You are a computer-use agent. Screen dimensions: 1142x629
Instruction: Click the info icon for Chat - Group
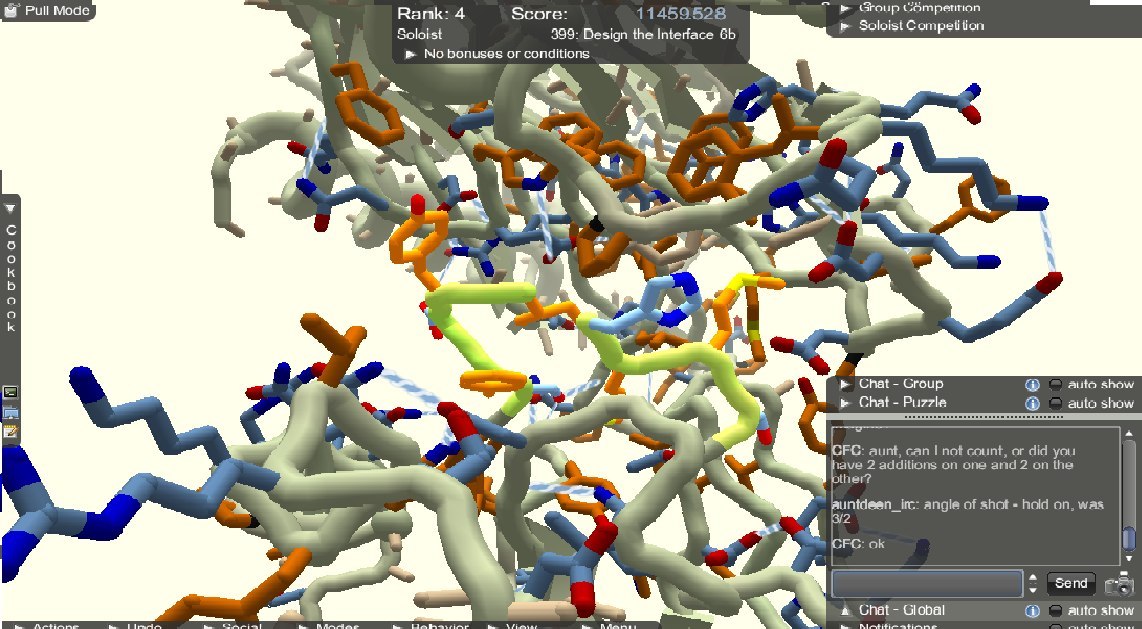pos(1033,384)
